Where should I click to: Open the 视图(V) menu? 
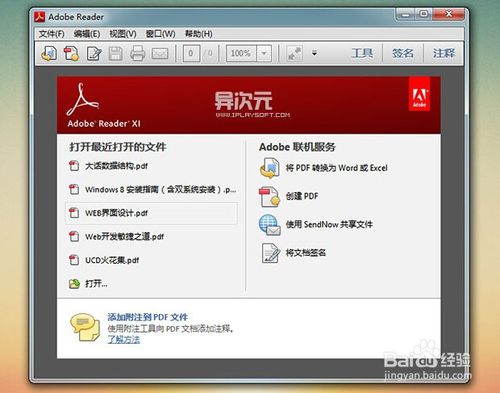(x=123, y=34)
